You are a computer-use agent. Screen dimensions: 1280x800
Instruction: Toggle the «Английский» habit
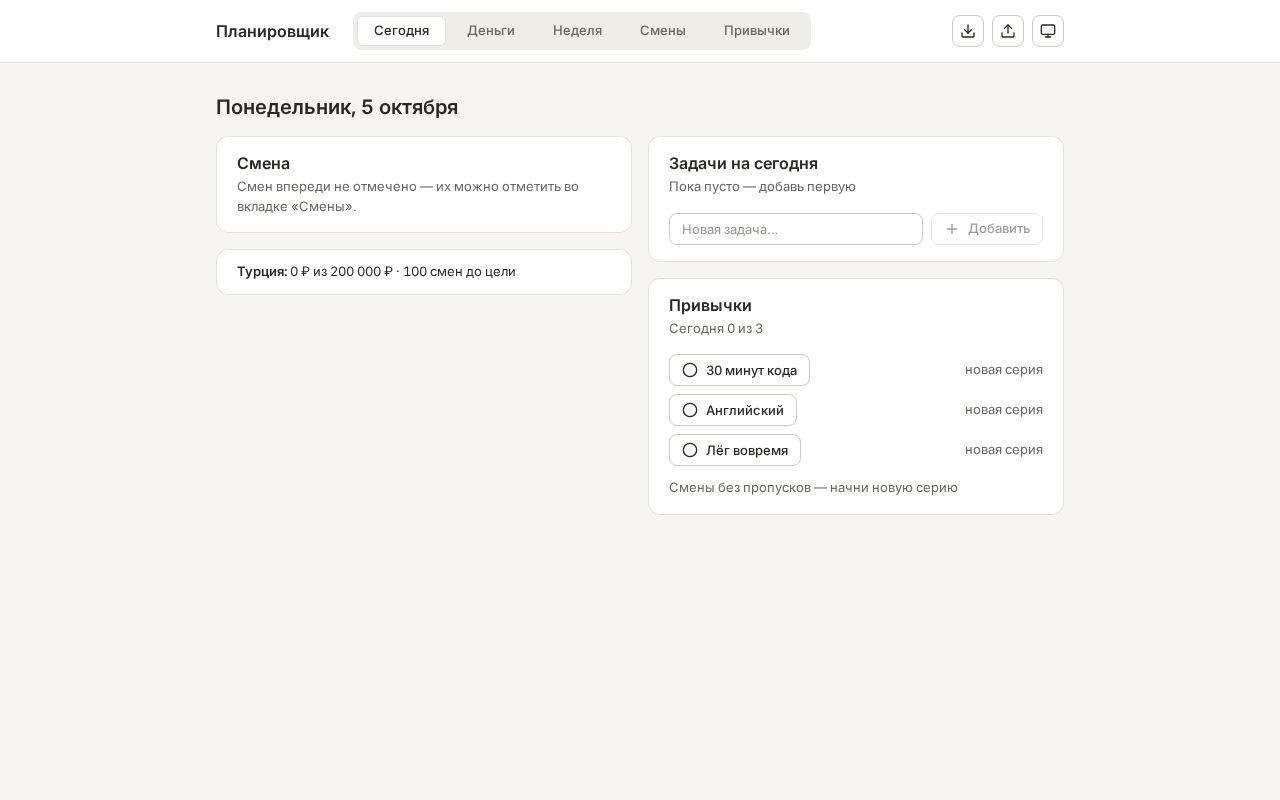pos(733,410)
